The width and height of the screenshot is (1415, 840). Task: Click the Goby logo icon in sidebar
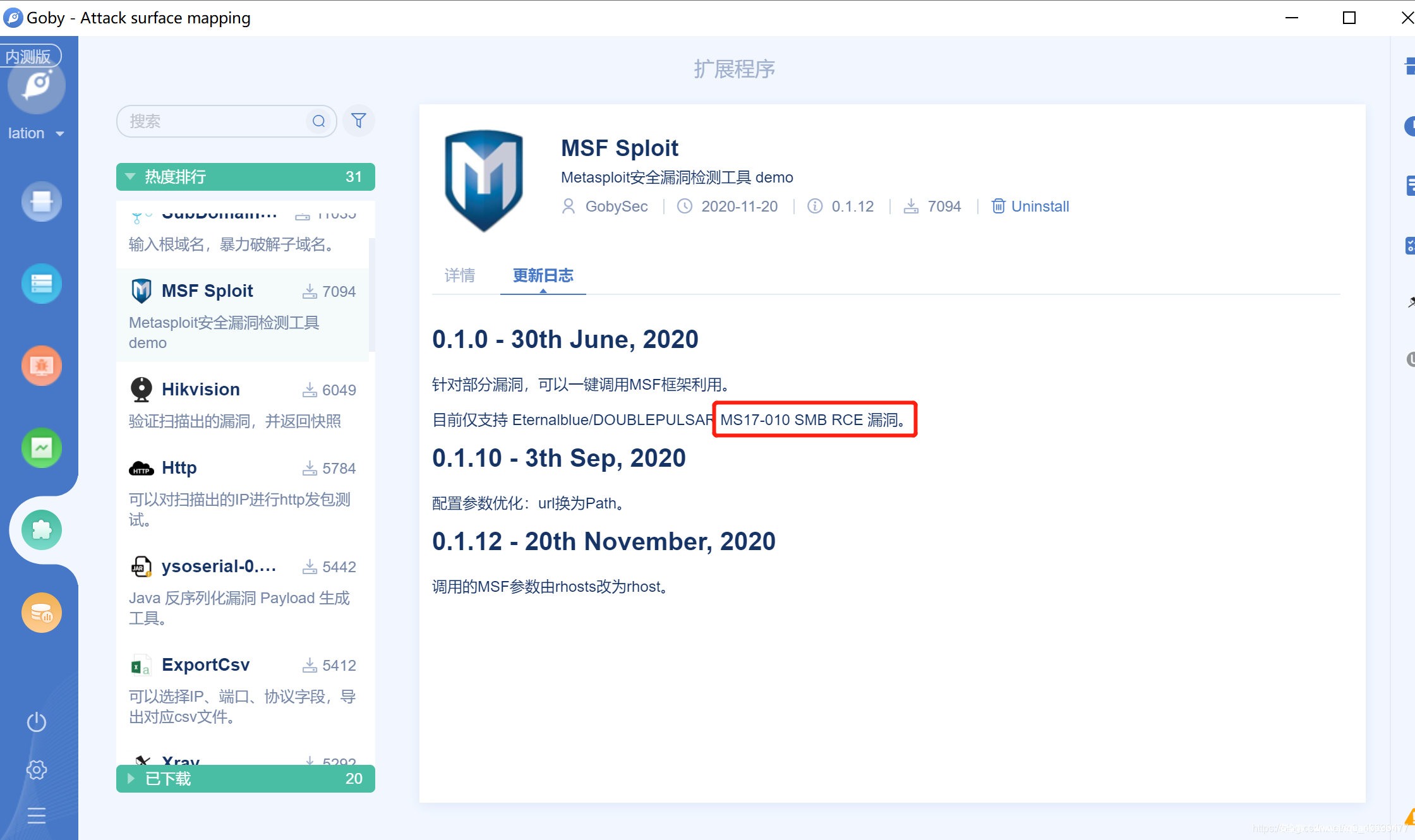click(37, 85)
